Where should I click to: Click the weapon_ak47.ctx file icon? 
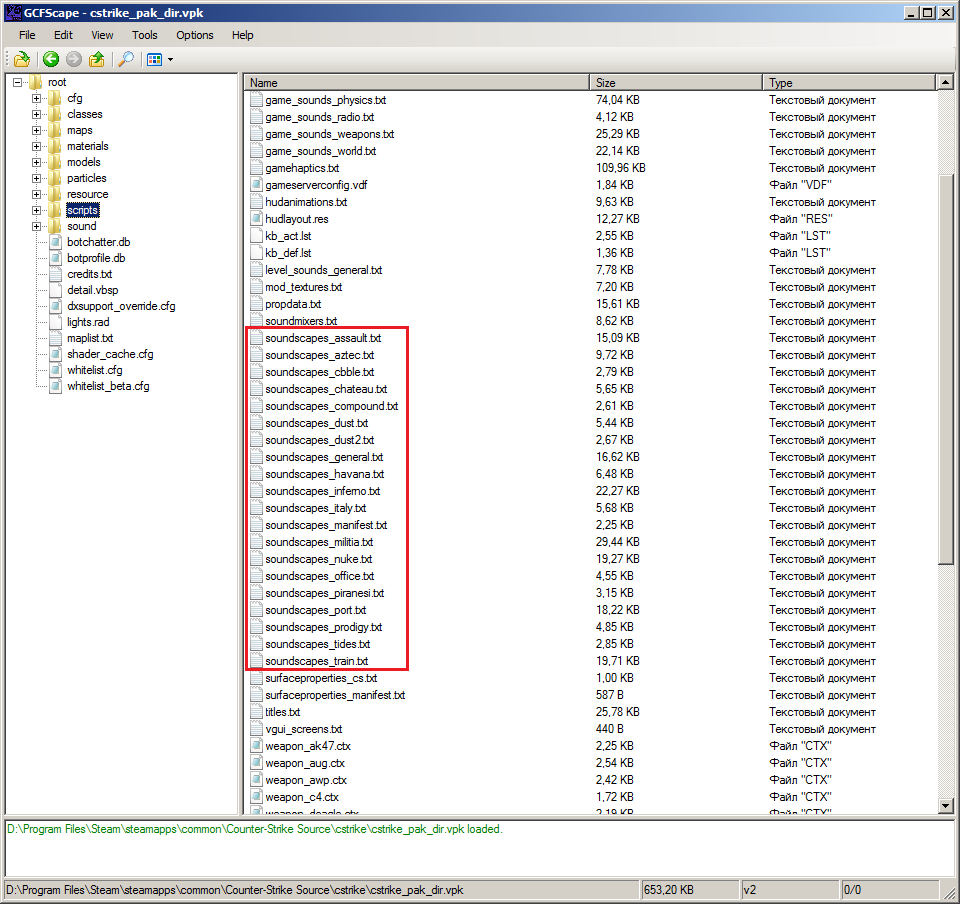point(257,746)
